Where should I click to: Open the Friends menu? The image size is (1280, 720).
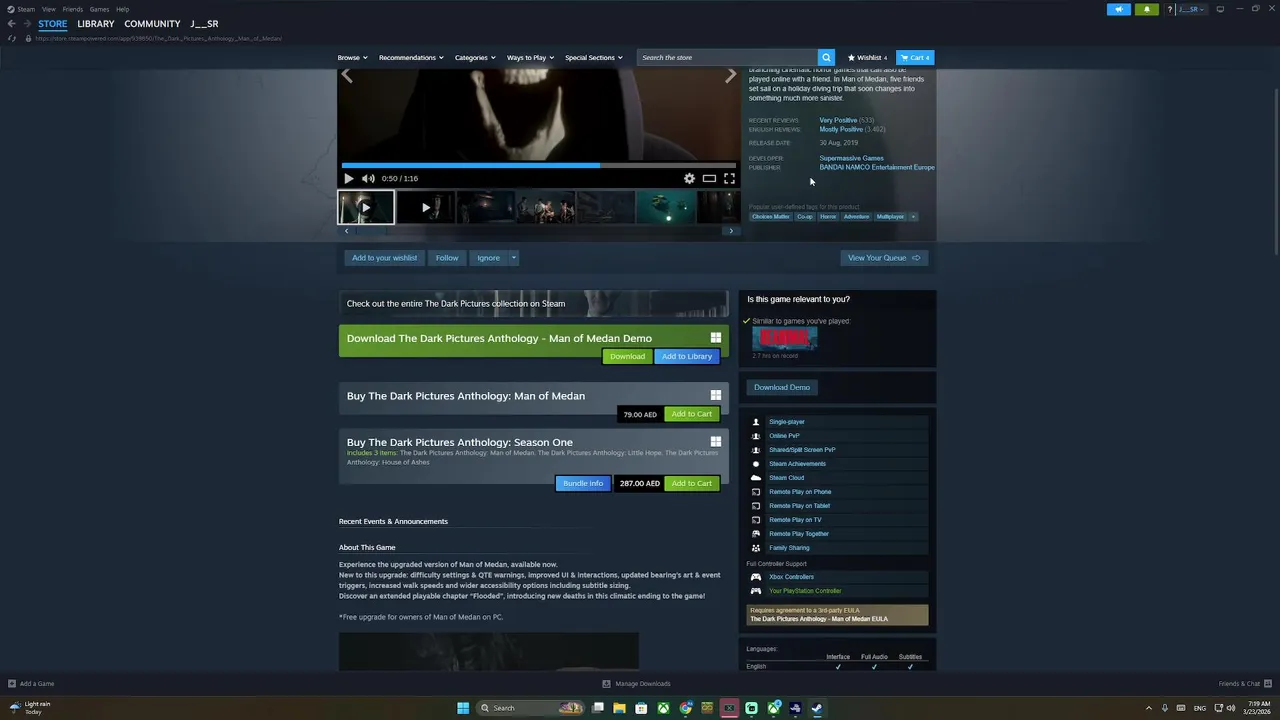[73, 9]
